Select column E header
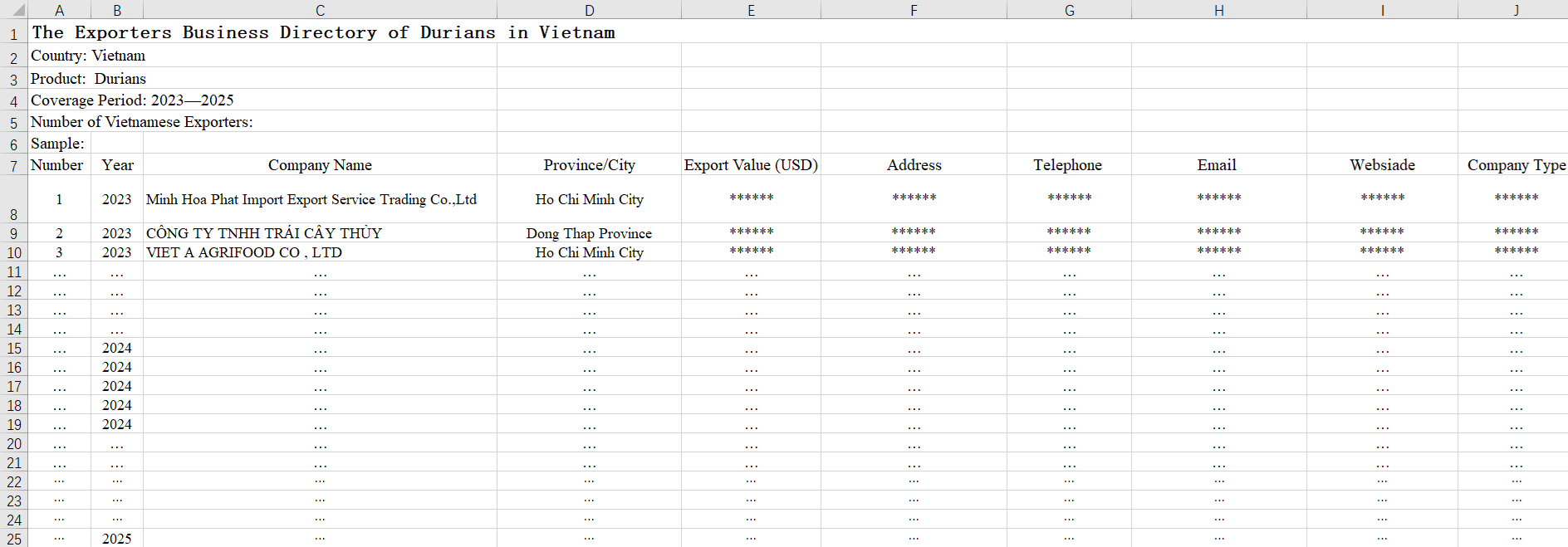 tap(751, 10)
